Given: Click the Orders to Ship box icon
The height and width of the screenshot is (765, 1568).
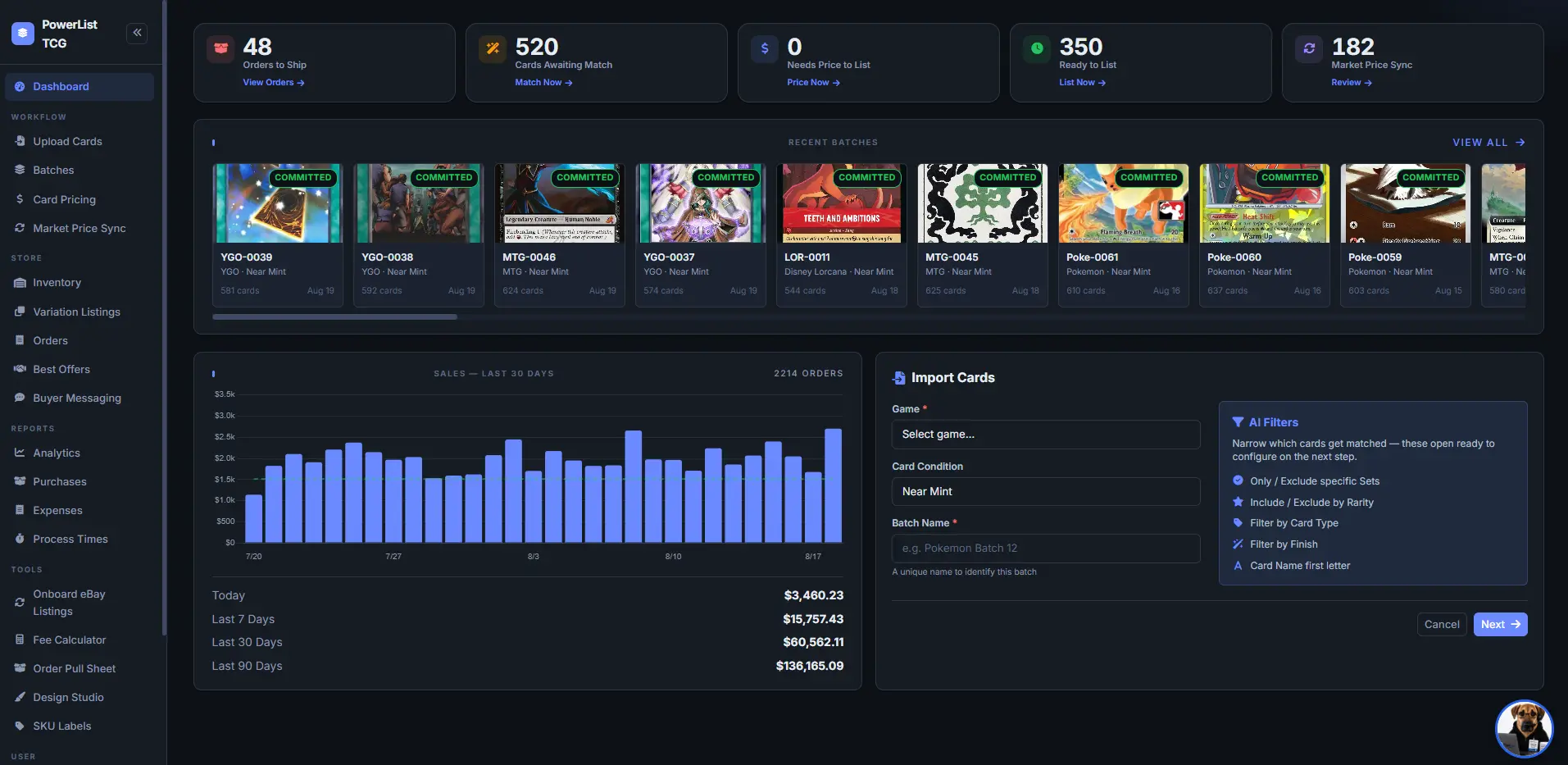Looking at the screenshot, I should pos(220,48).
